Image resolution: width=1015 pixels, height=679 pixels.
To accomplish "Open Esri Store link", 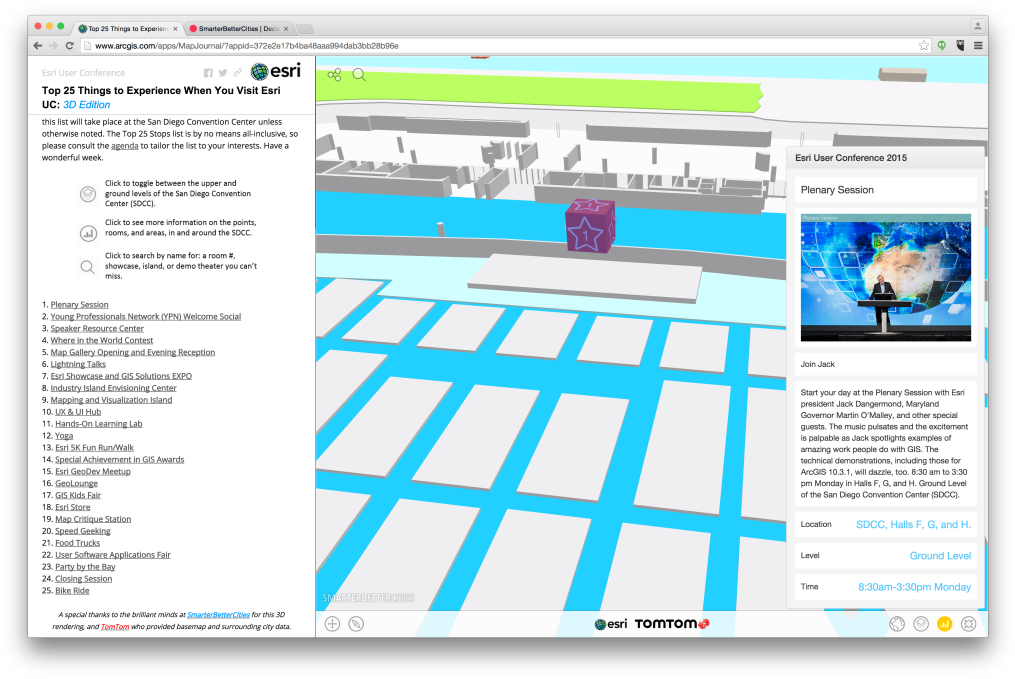I will pyautogui.click(x=72, y=507).
